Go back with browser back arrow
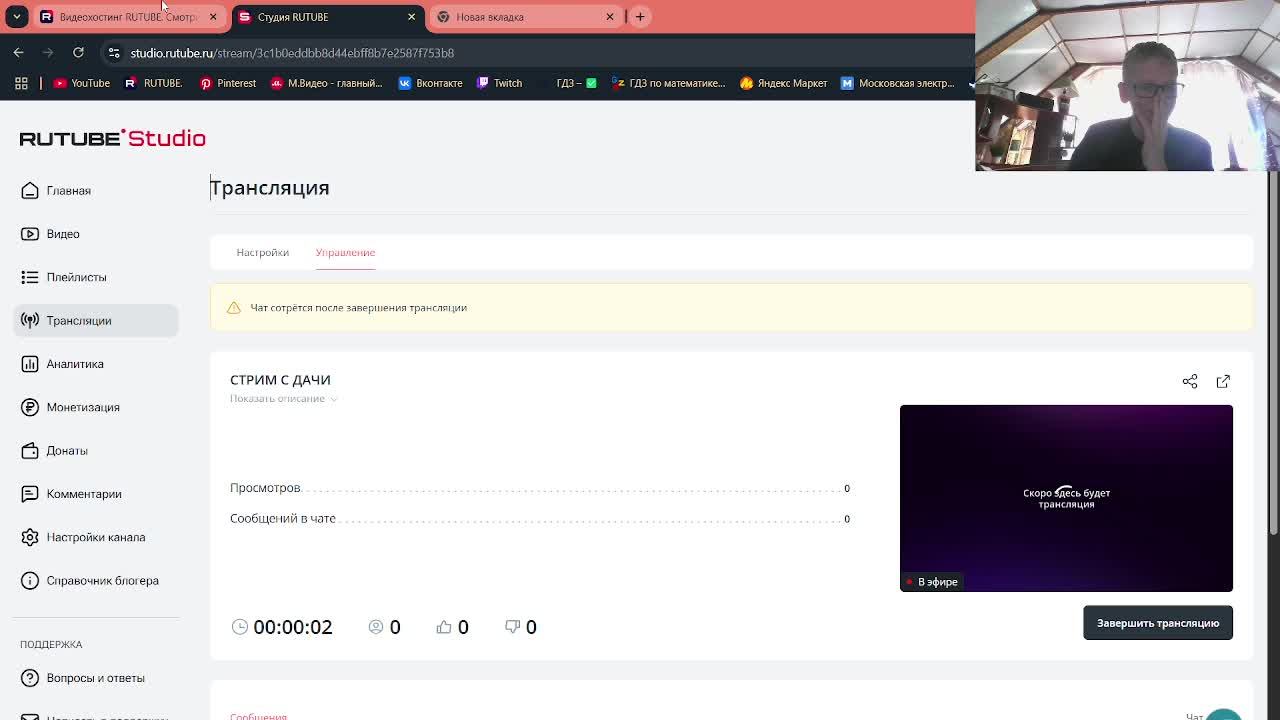 tap(19, 52)
